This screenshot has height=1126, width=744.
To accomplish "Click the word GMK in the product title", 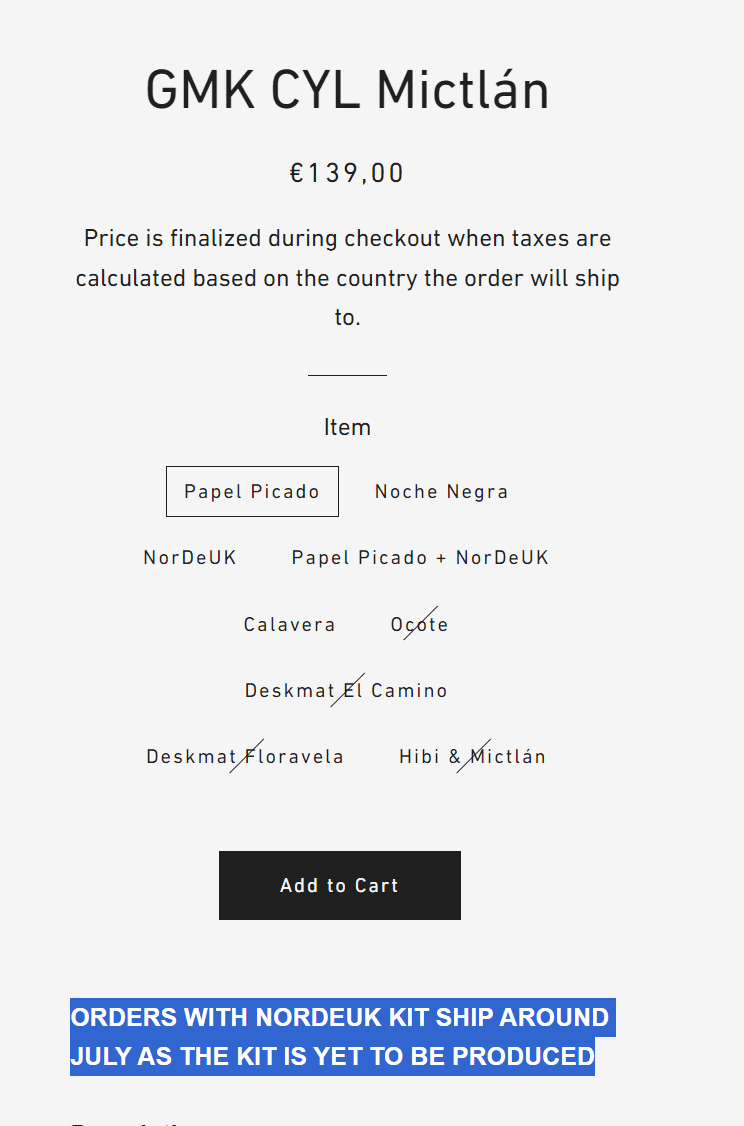I will click(x=201, y=90).
